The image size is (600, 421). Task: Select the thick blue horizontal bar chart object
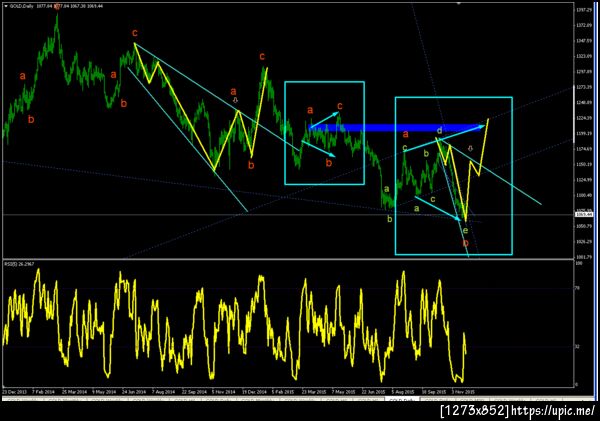[x=394, y=127]
